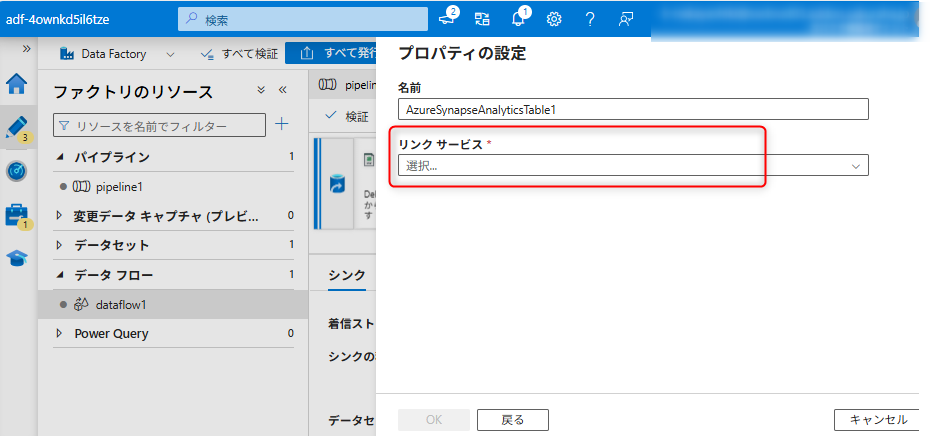Expand 変更データ キャプチャ section

pos(59,215)
